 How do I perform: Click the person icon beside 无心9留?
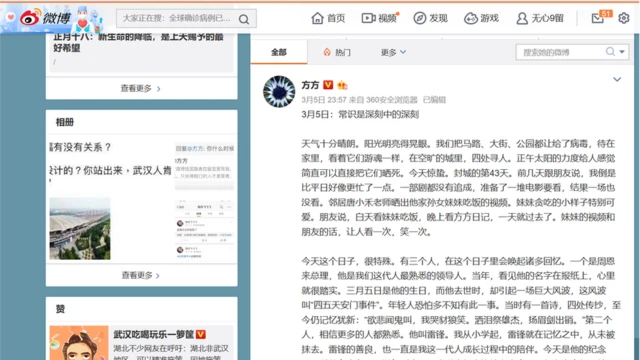(522, 18)
